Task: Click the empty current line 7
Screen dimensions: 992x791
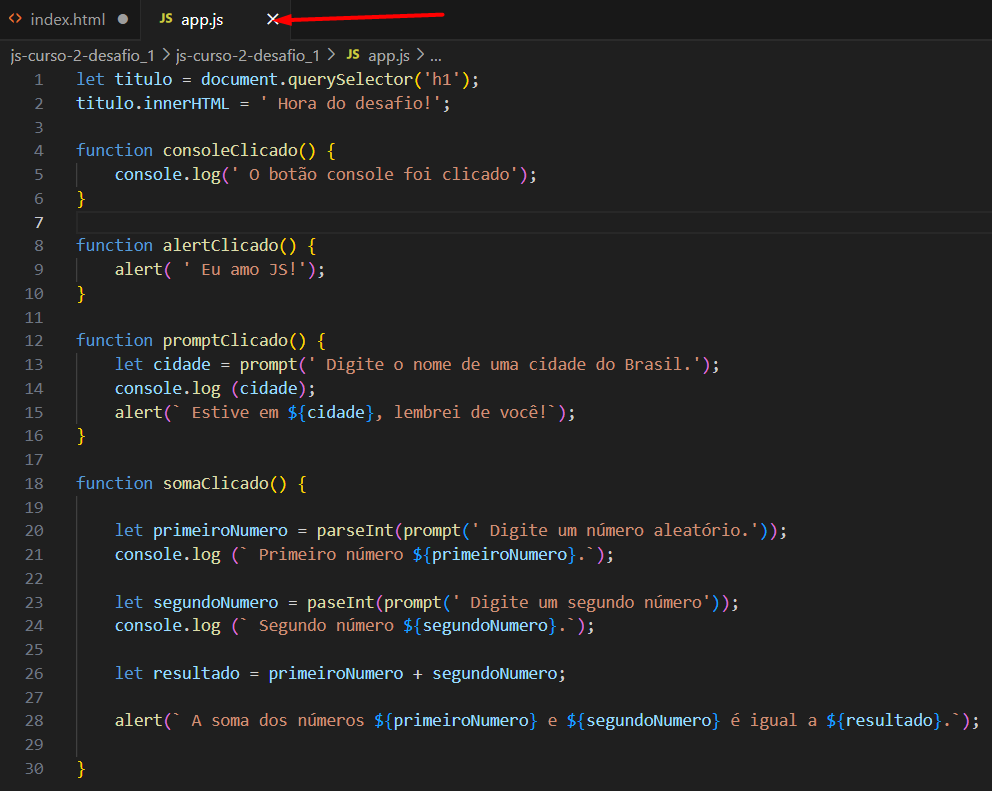Action: pos(533,223)
